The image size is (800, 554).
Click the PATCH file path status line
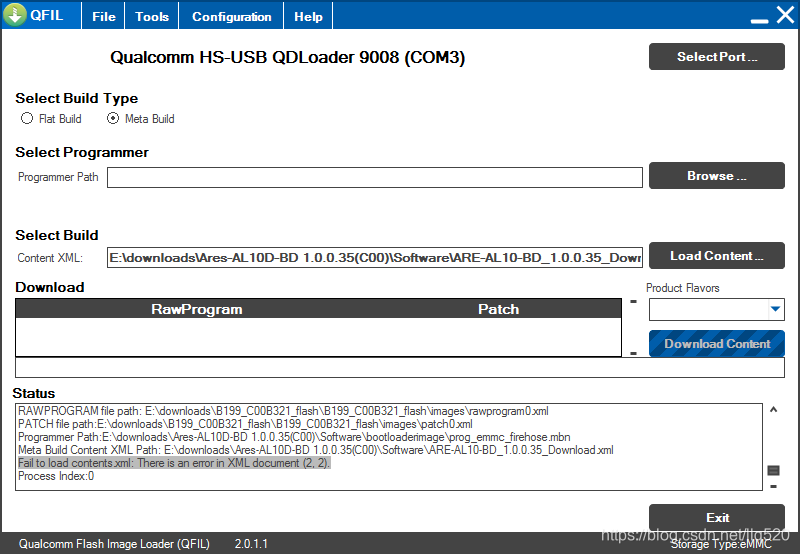(x=245, y=424)
